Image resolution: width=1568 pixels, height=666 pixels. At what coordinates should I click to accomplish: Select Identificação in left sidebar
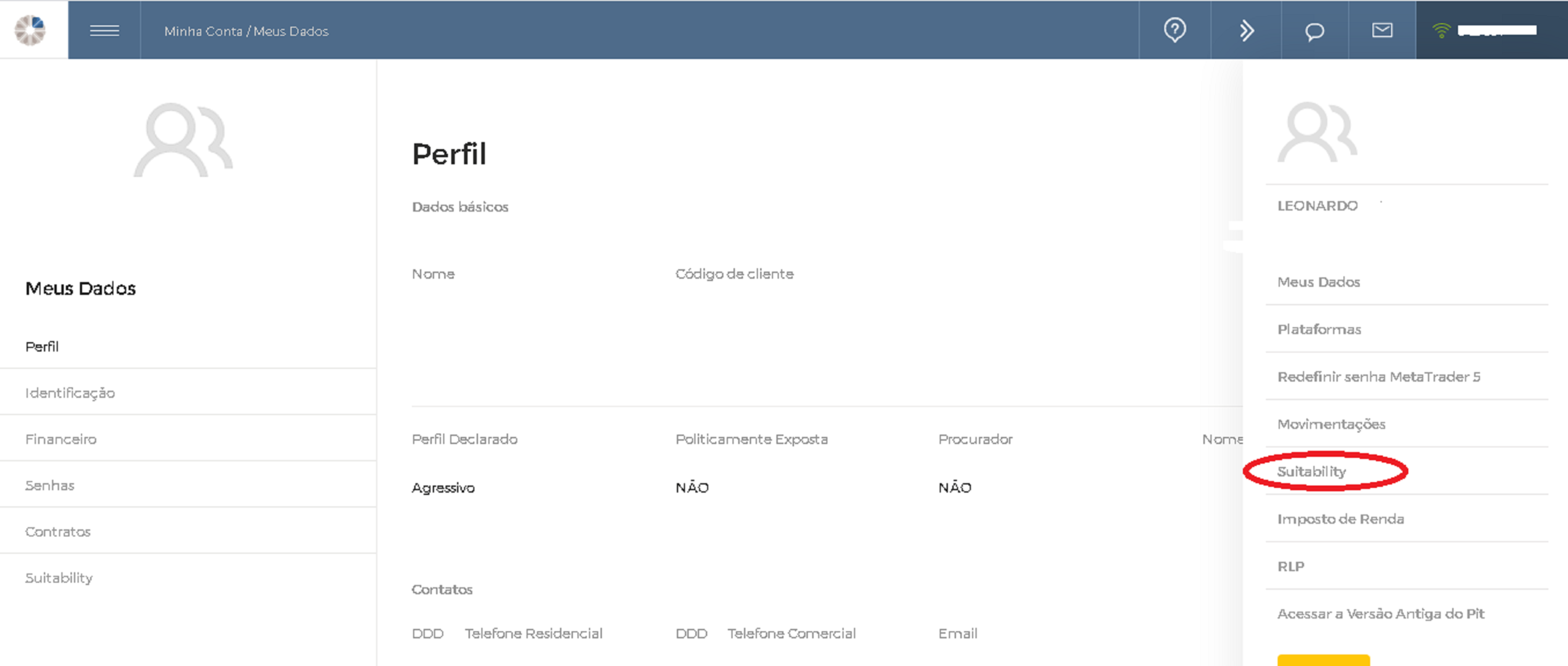70,393
